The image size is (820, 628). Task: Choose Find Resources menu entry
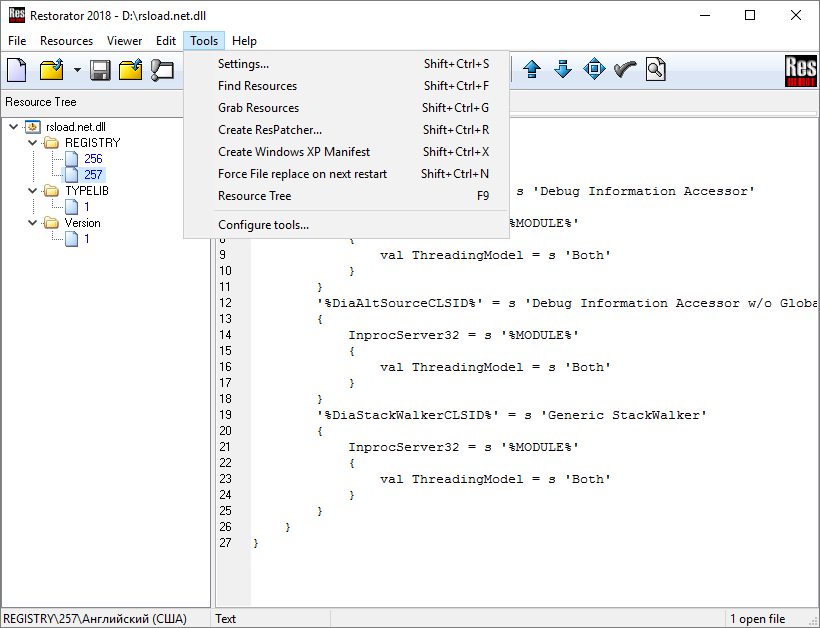click(x=347, y=86)
